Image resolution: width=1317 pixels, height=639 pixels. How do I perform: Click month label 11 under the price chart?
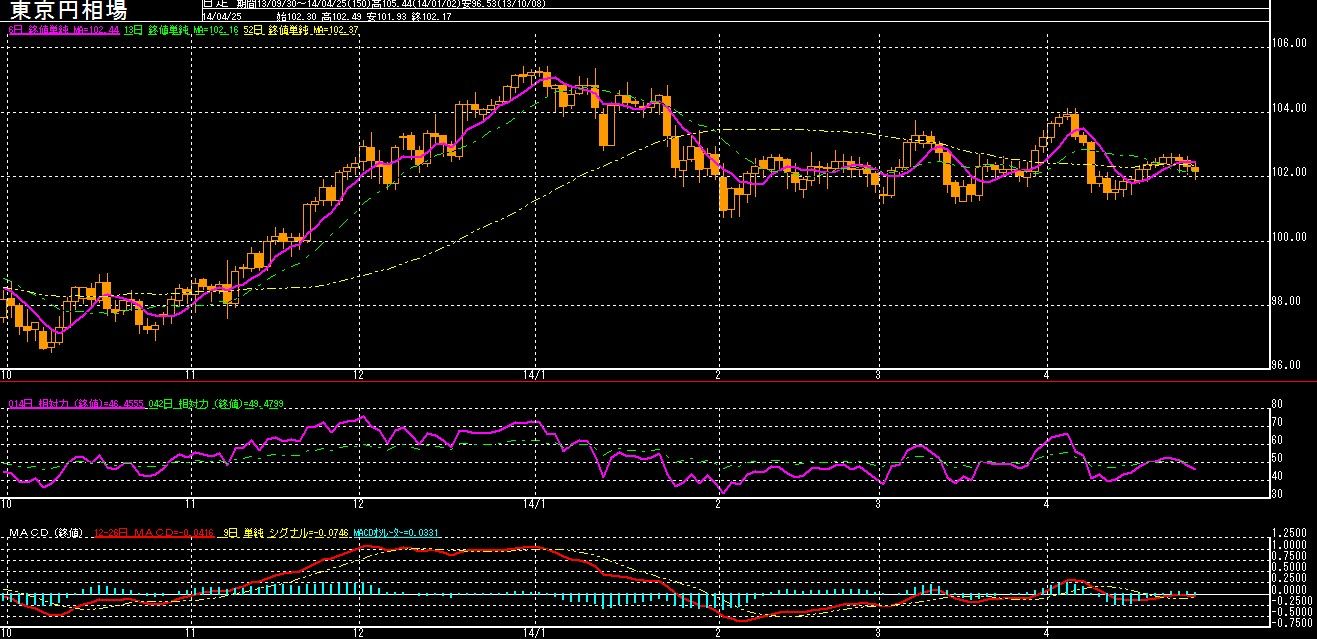coord(190,375)
